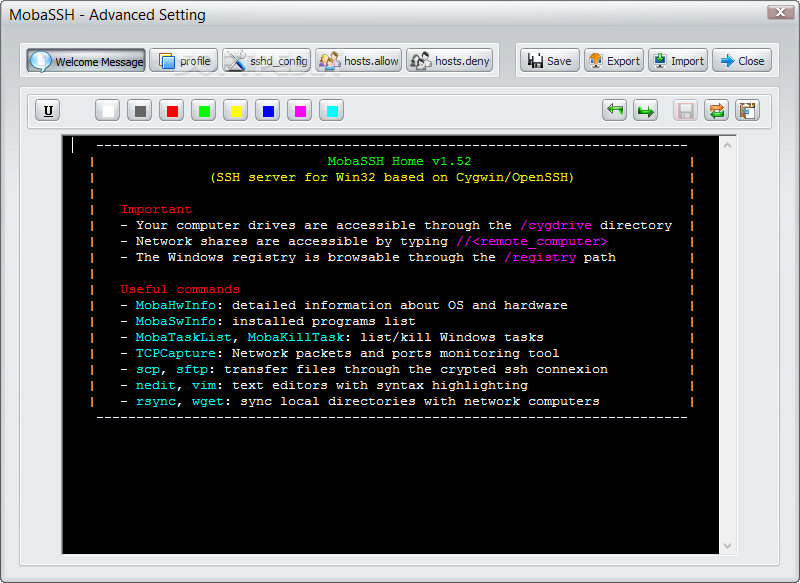Pick the gray text color

(140, 111)
